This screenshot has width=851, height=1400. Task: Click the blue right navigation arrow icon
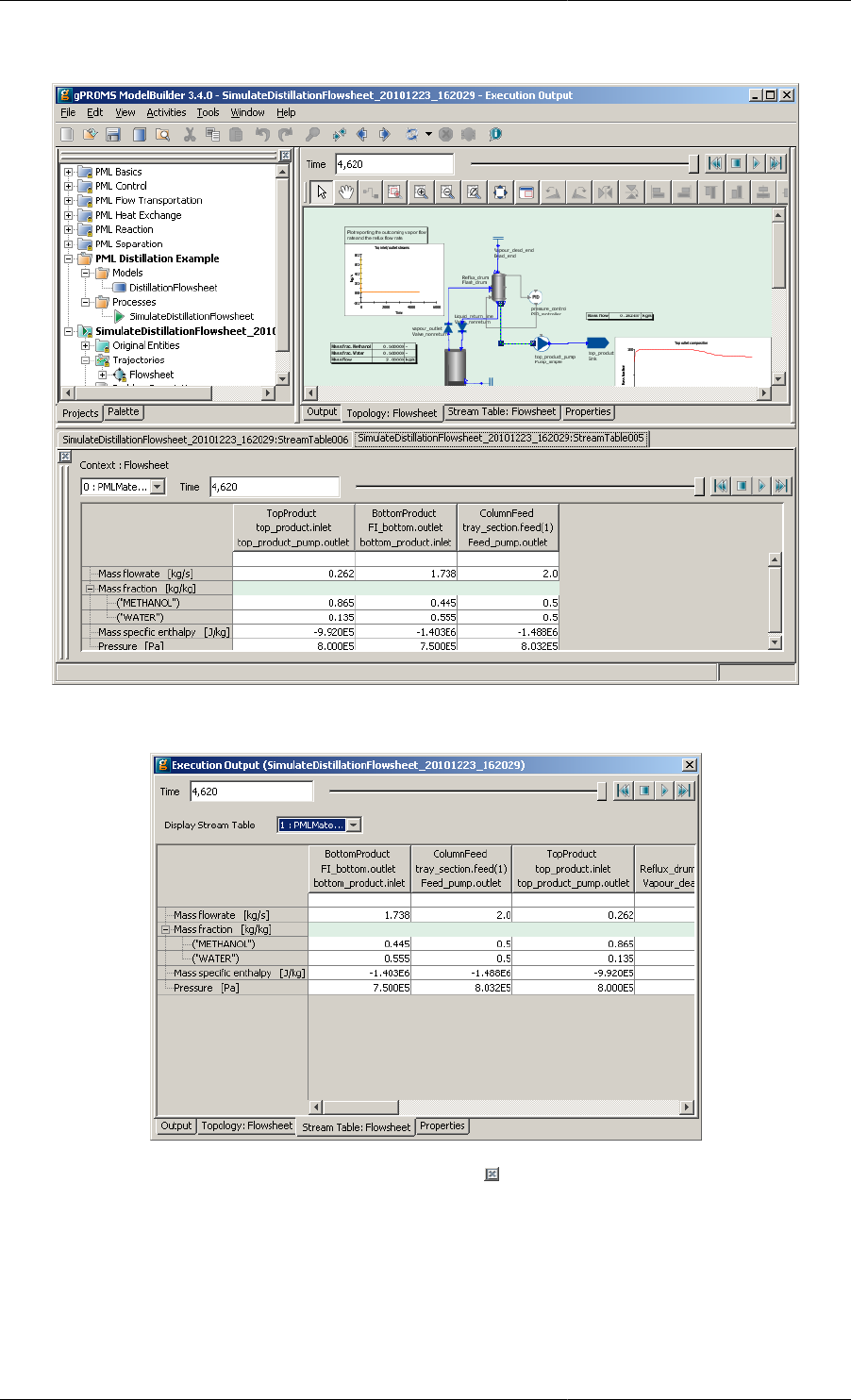coord(384,135)
